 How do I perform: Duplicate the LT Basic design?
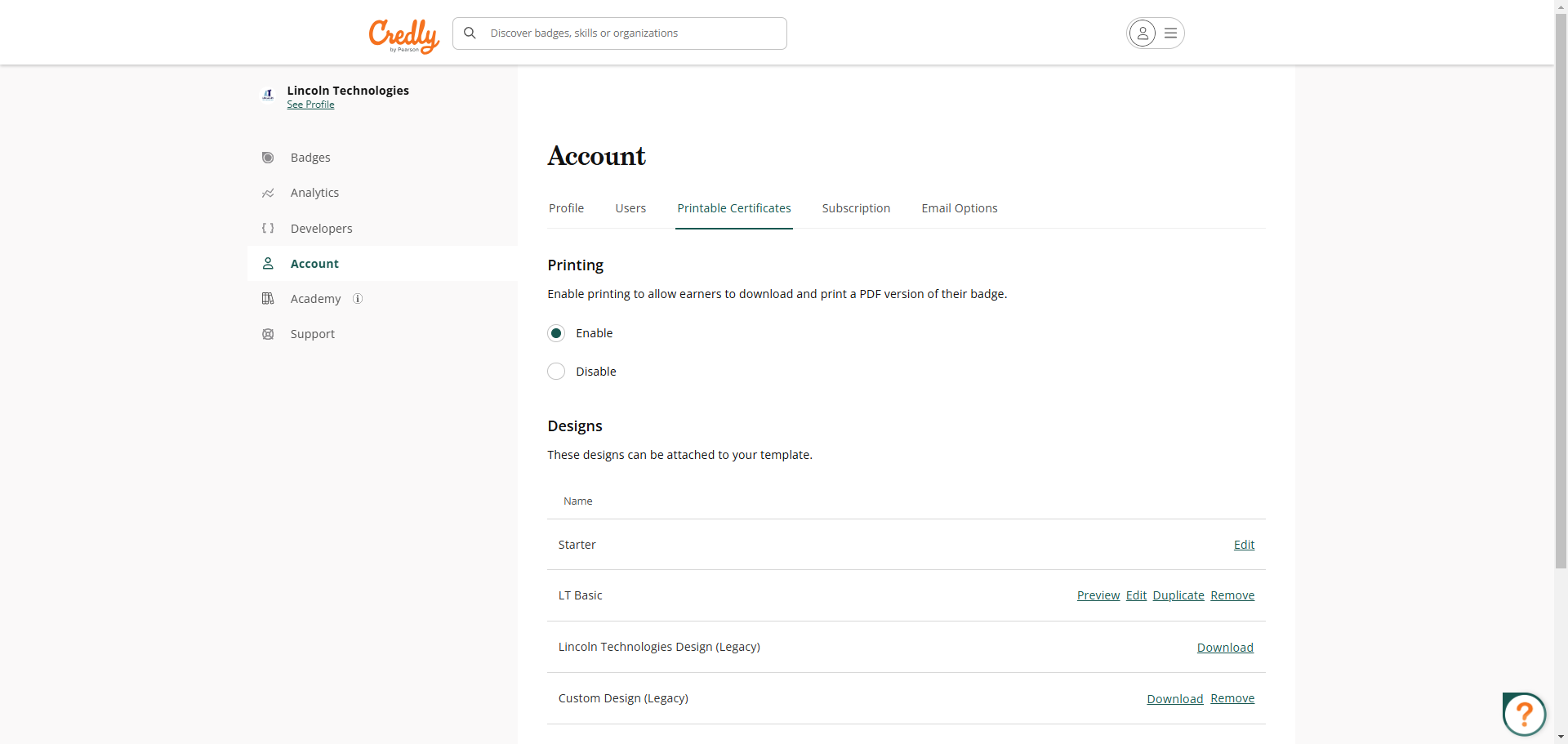pyautogui.click(x=1178, y=595)
